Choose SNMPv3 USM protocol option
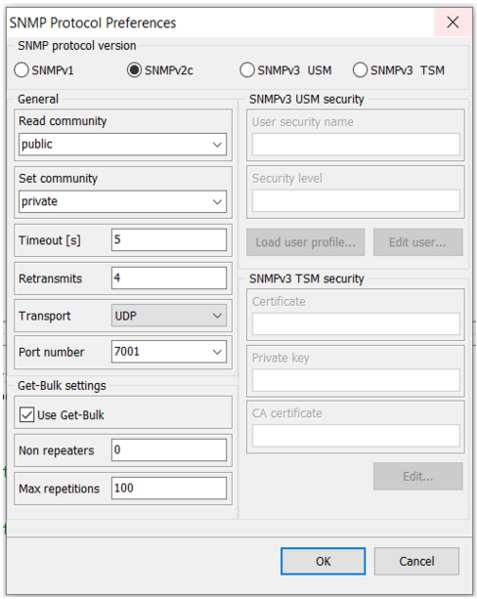Image resolution: width=477 pixels, height=599 pixels. [247, 70]
